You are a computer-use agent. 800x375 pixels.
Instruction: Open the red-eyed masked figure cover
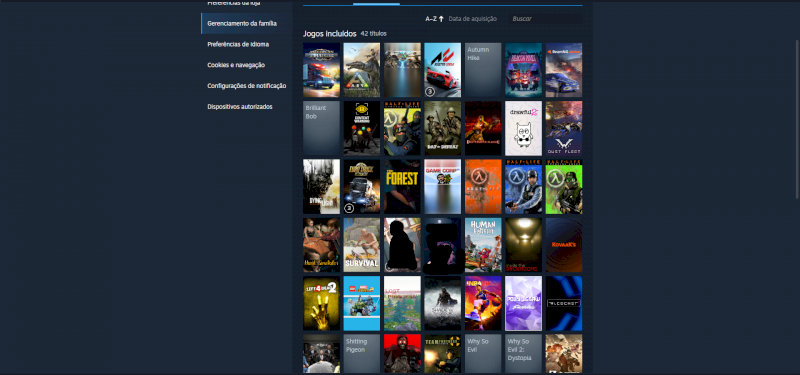(x=402, y=354)
